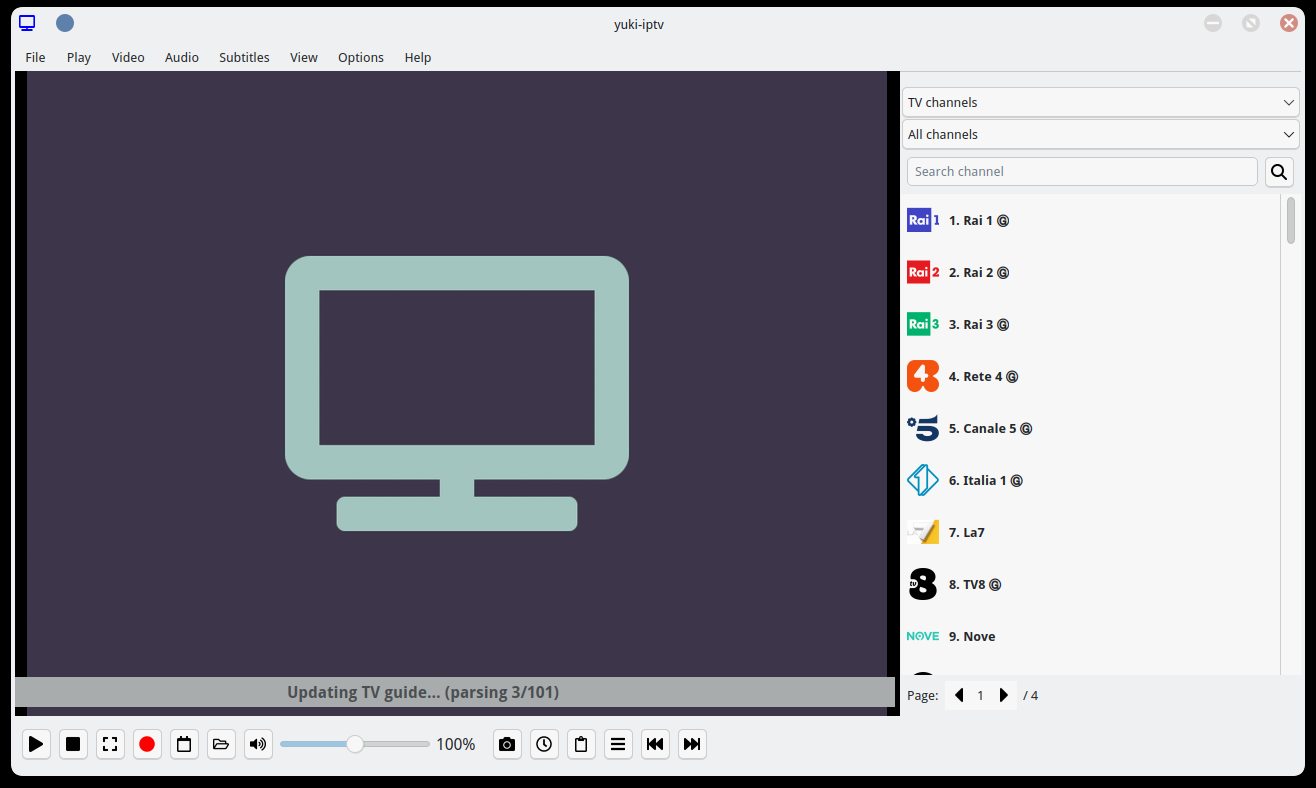Select the TV8 channel logo
Image resolution: width=1316 pixels, height=788 pixels.
923,584
